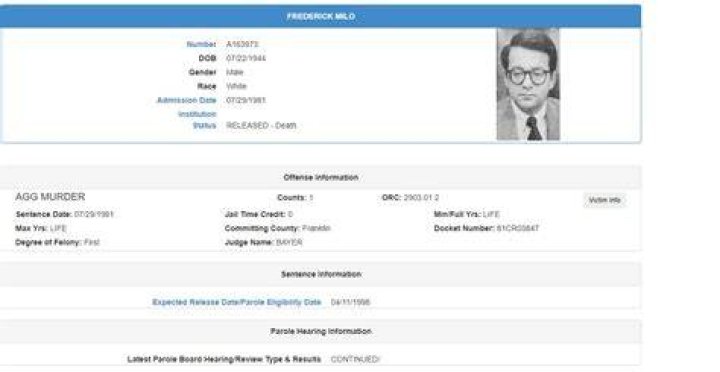Open Expected Release Date/Parole Eligibility Date link

tap(236, 302)
